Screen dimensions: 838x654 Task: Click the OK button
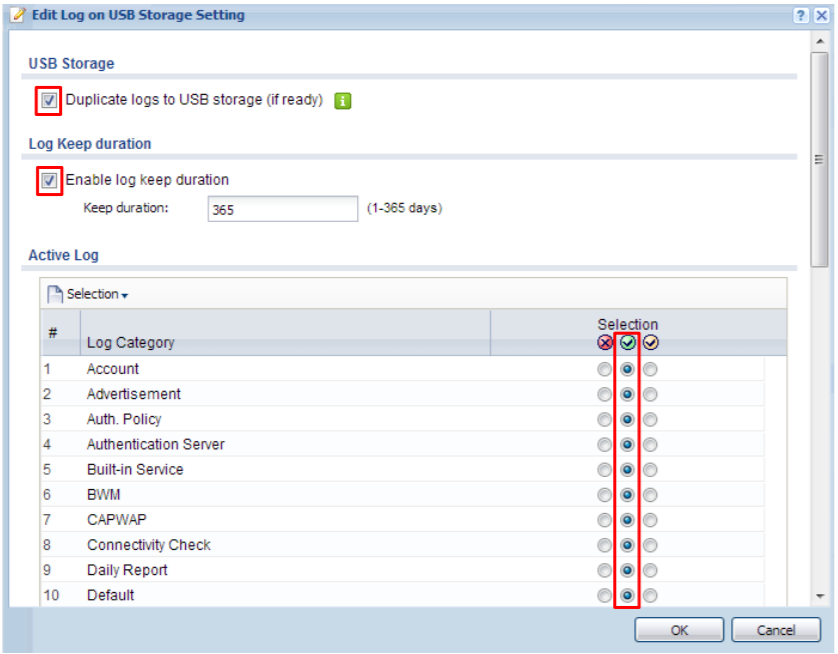coord(678,629)
